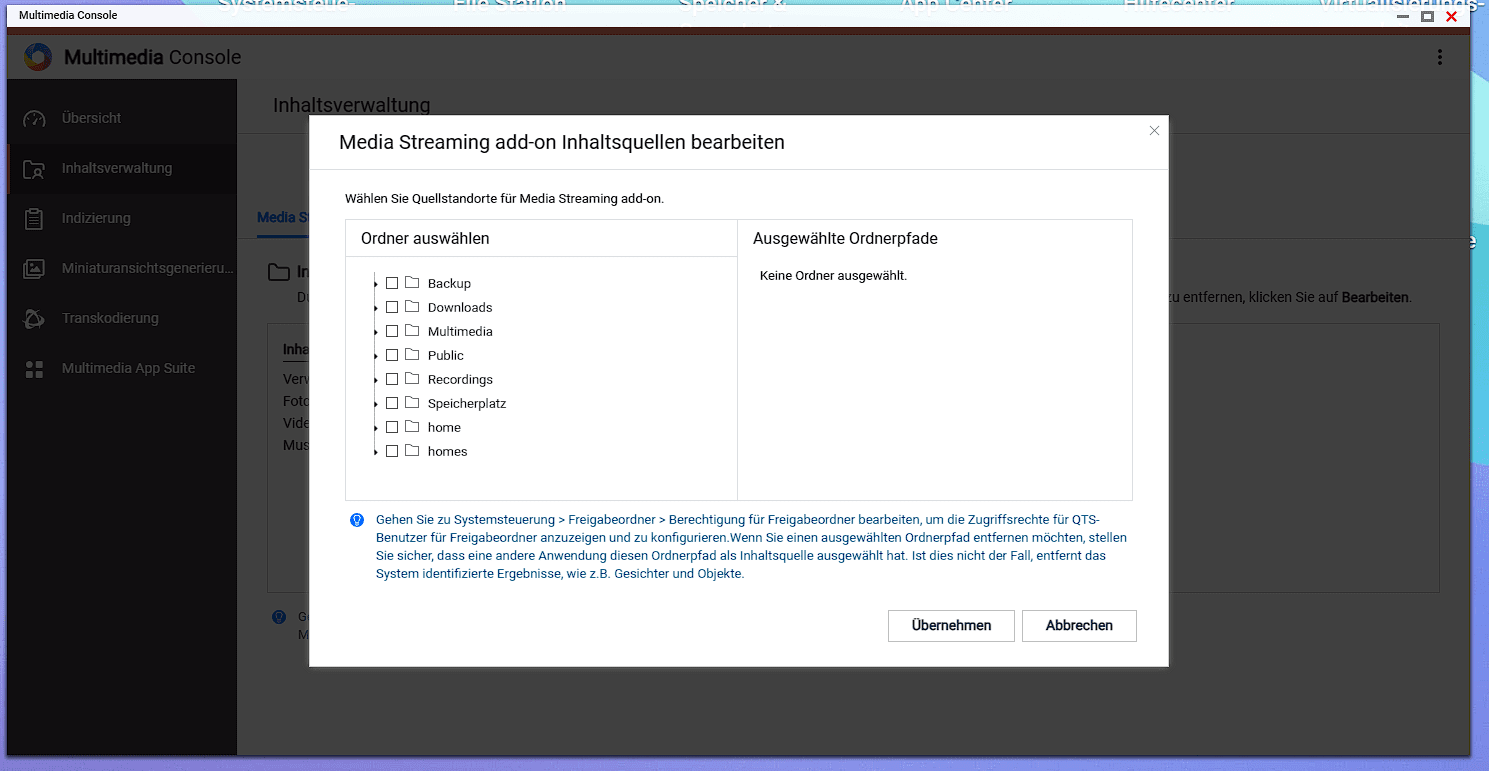Check the Recordings folder checkbox
The image size is (1489, 771).
click(x=392, y=379)
